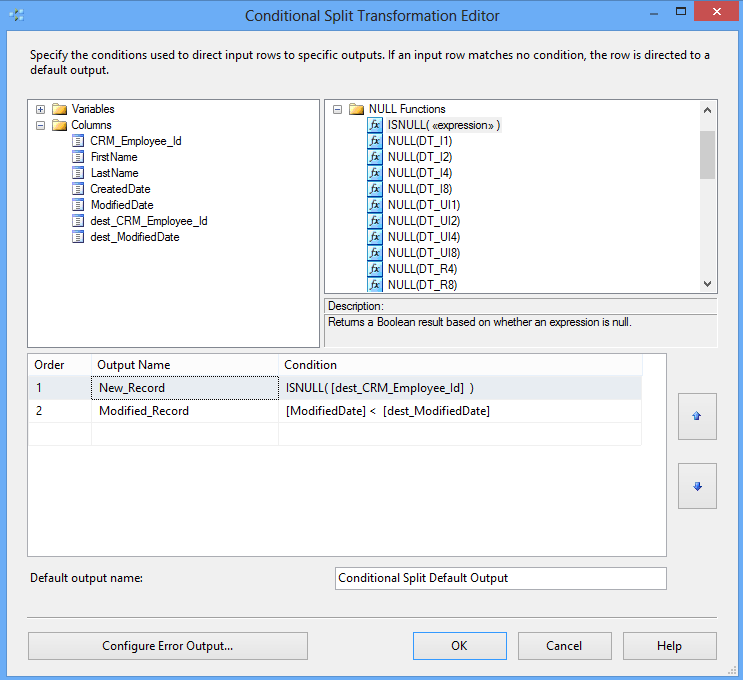Click the CRM_Employee_Id column icon

tap(78, 141)
